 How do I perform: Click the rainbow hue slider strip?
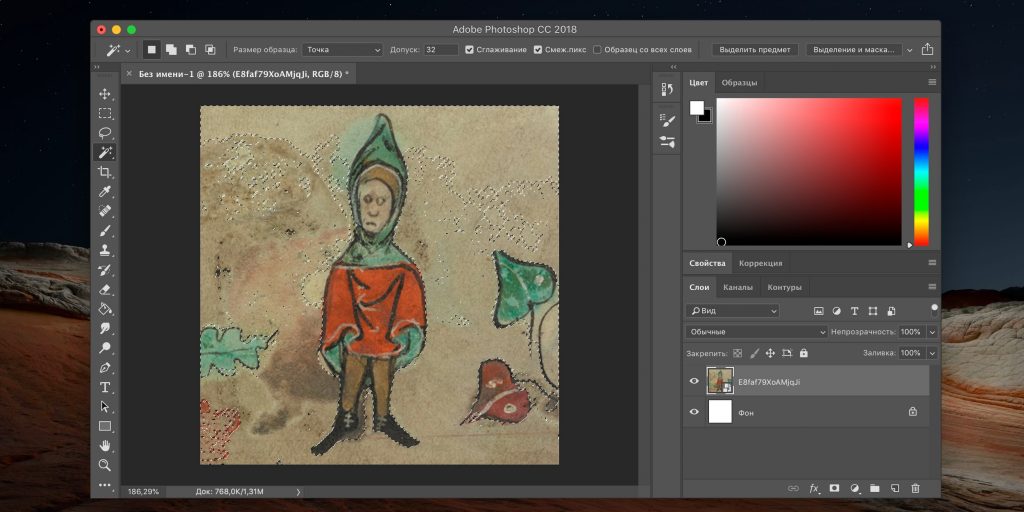[x=921, y=170]
